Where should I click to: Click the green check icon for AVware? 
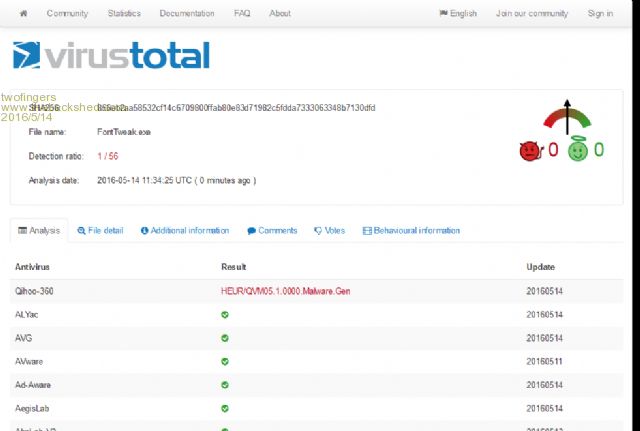225,361
